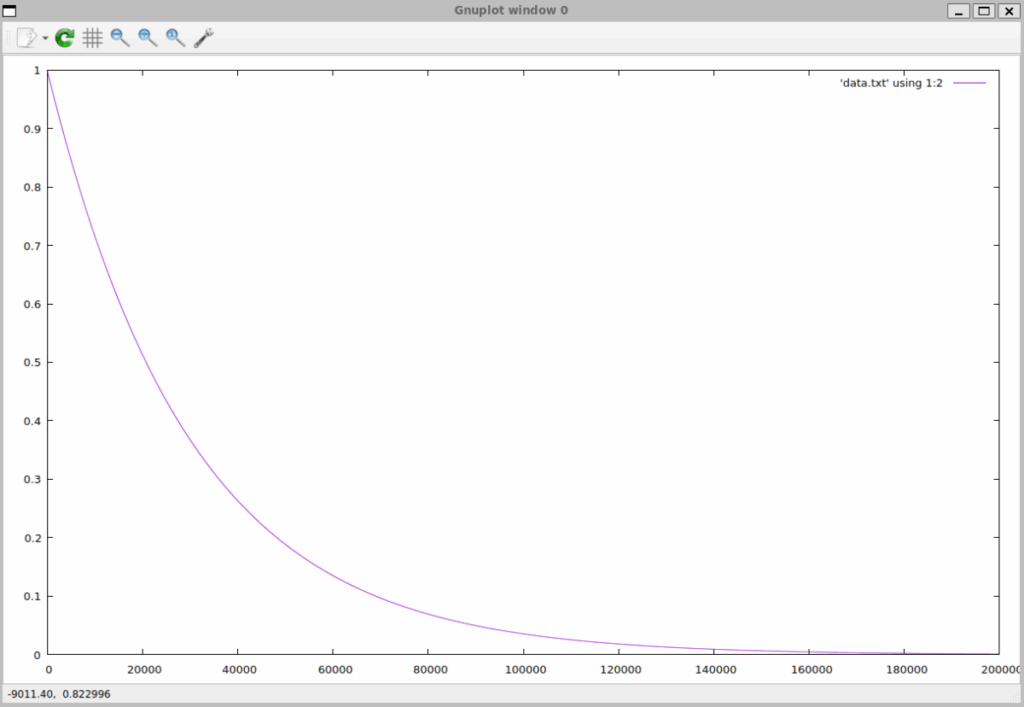The height and width of the screenshot is (707, 1024).
Task: Open the export dropdown arrow
Action: (45, 38)
